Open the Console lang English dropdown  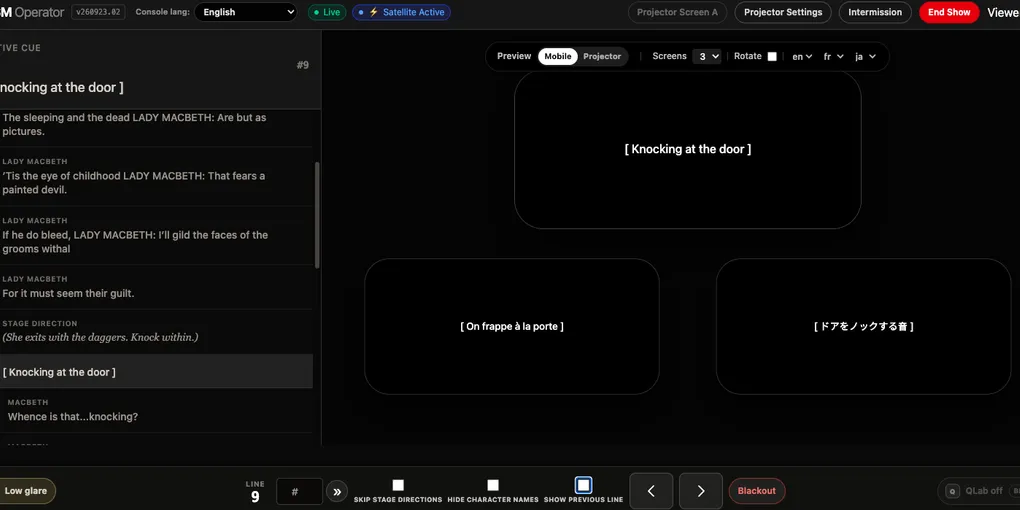point(246,12)
